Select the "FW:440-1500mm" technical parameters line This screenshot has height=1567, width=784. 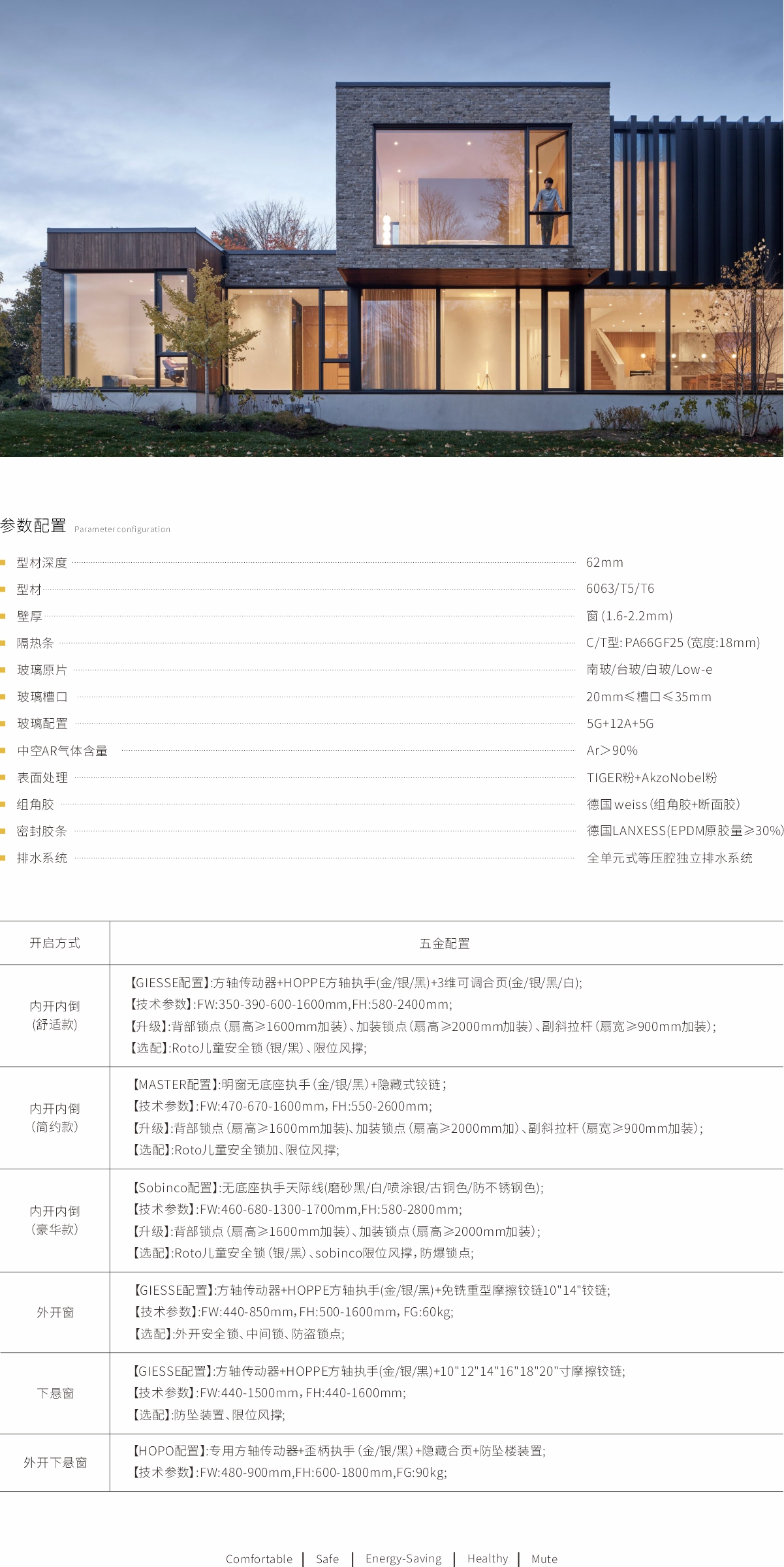tap(269, 1393)
